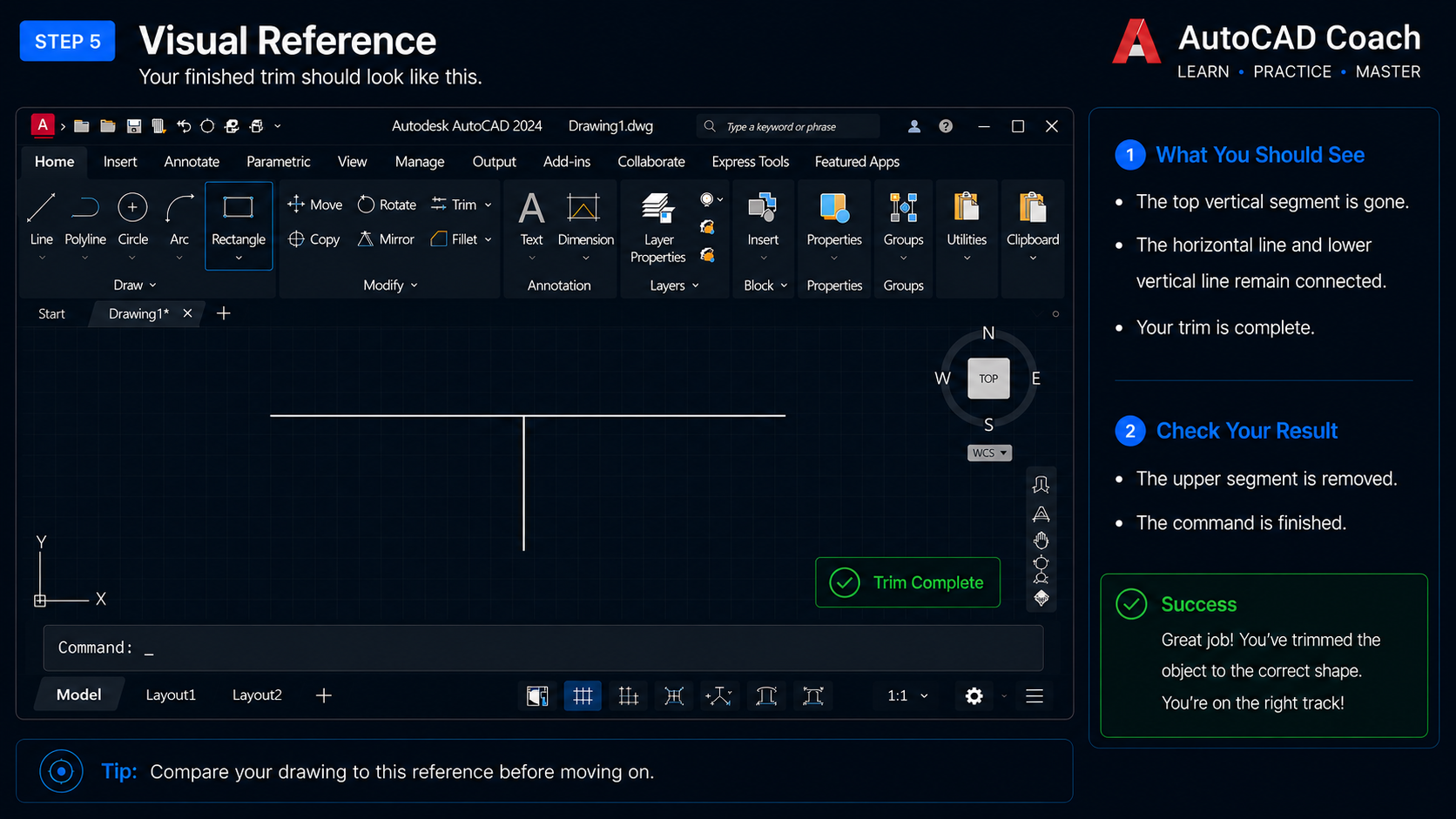This screenshot has height=819, width=1456.
Task: Select the Polyline tool
Action: pos(85,219)
